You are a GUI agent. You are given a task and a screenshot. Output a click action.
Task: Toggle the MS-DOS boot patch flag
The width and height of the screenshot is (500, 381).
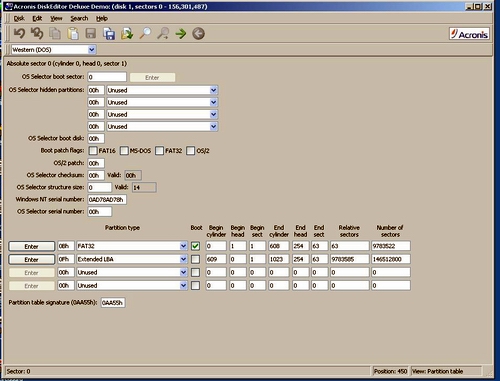click(x=124, y=151)
